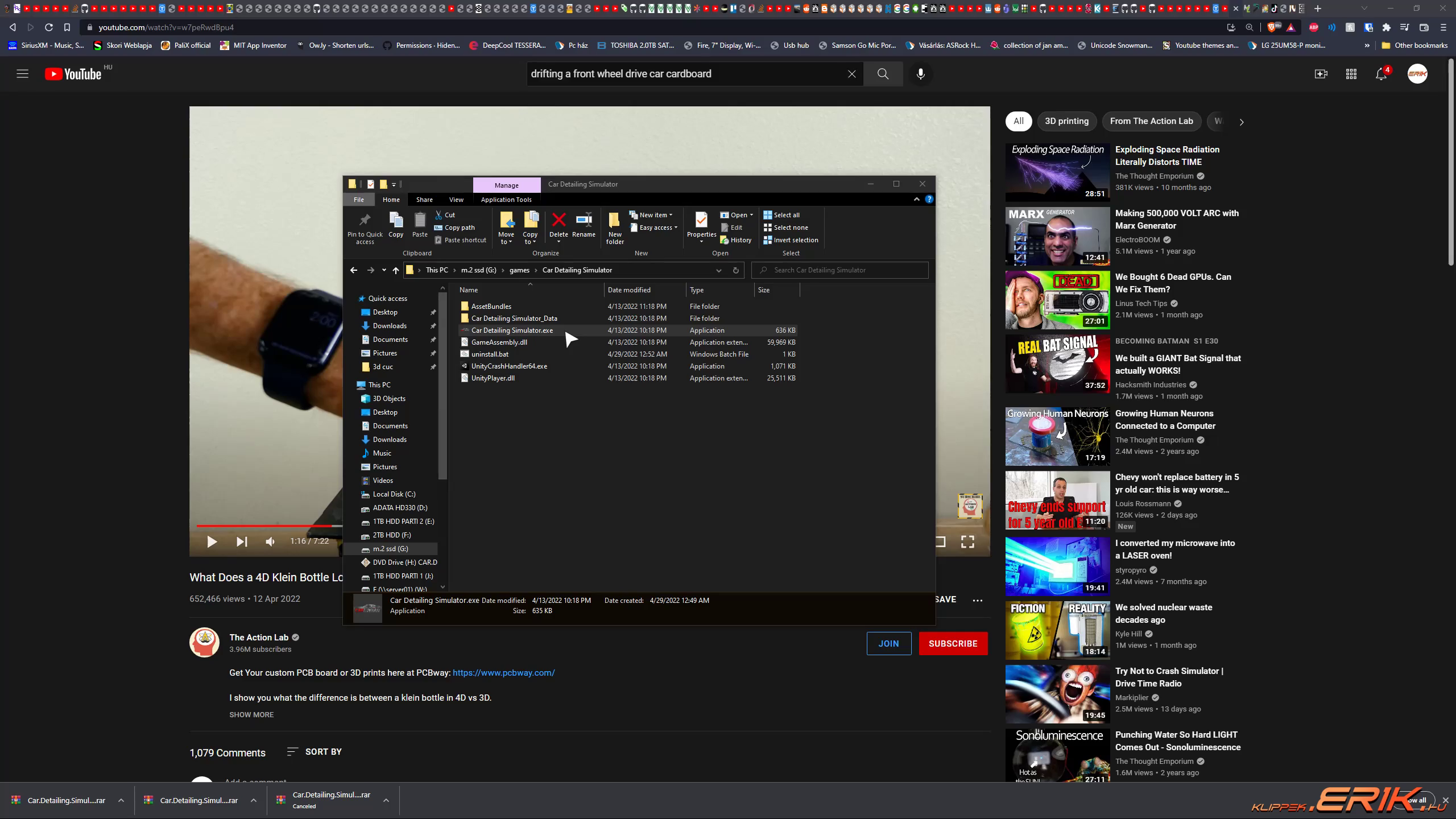Open the pcbway.com link in description
Image resolution: width=1456 pixels, height=819 pixels.
503,672
